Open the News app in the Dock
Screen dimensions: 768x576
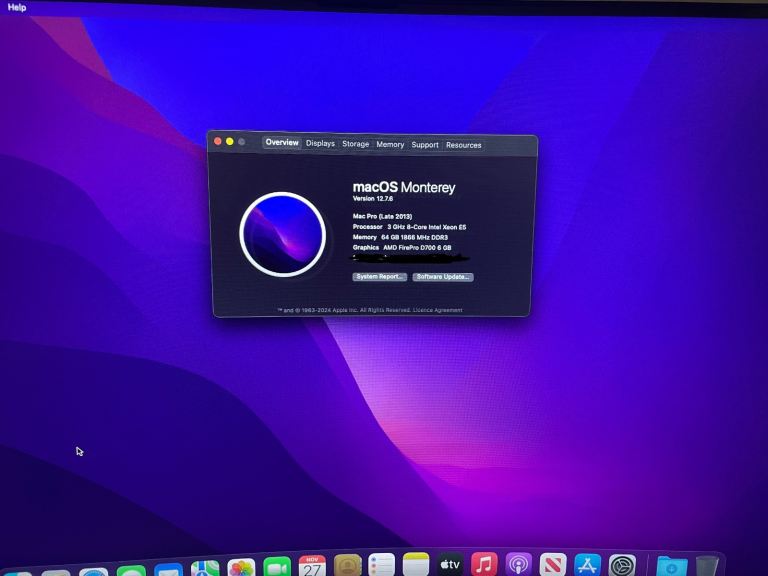tap(553, 565)
